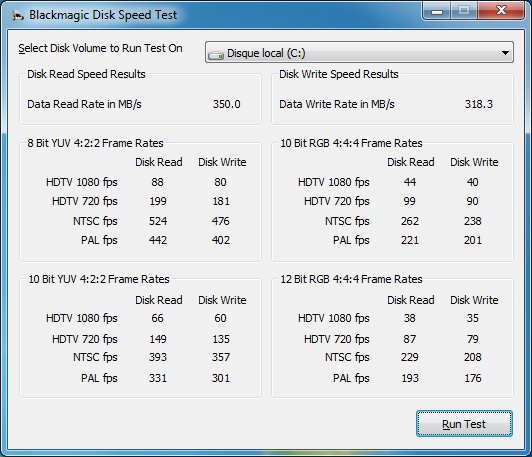Click the Select Disk Volume label
Screen dimensions: 532x457
point(100,48)
